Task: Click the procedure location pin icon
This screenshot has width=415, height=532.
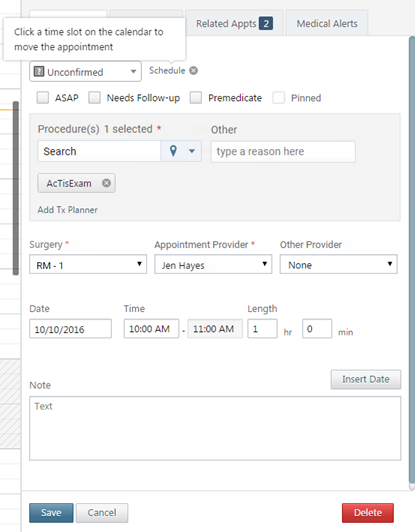Action: [x=173, y=151]
